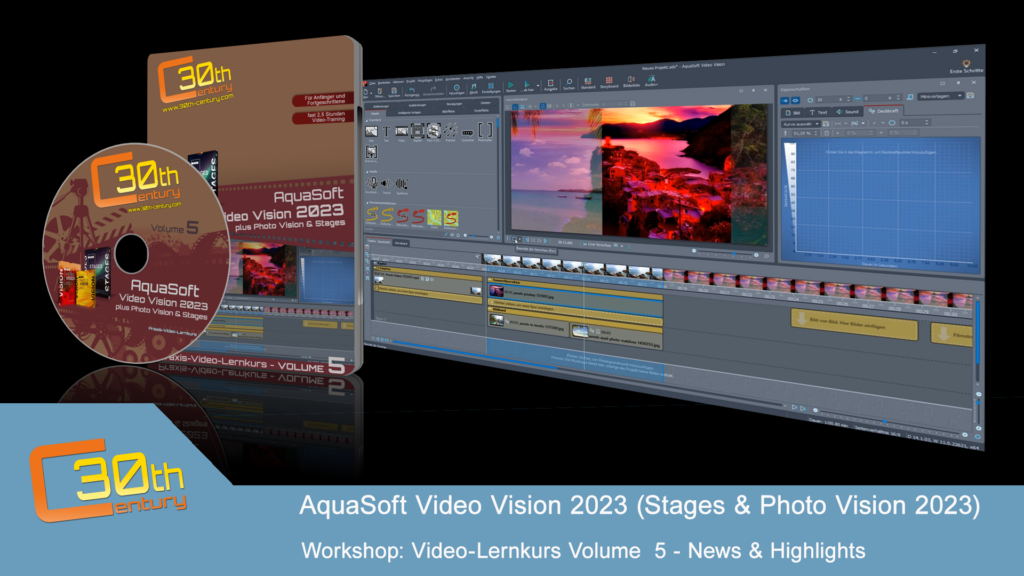1024x576 pixels.
Task: Click the Ausgabe export icon
Action: (x=551, y=85)
